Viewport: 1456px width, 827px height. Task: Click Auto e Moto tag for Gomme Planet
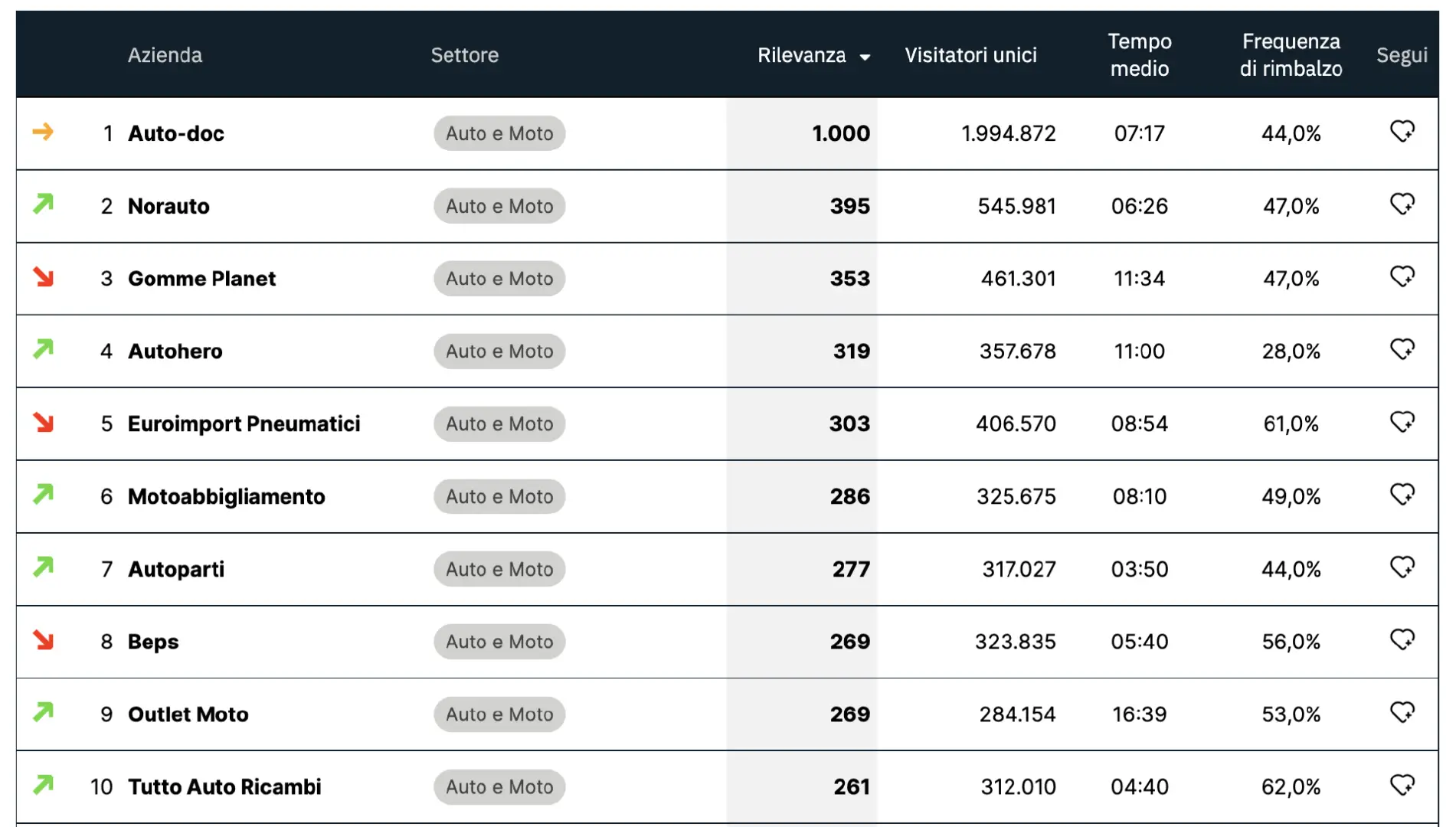click(499, 279)
